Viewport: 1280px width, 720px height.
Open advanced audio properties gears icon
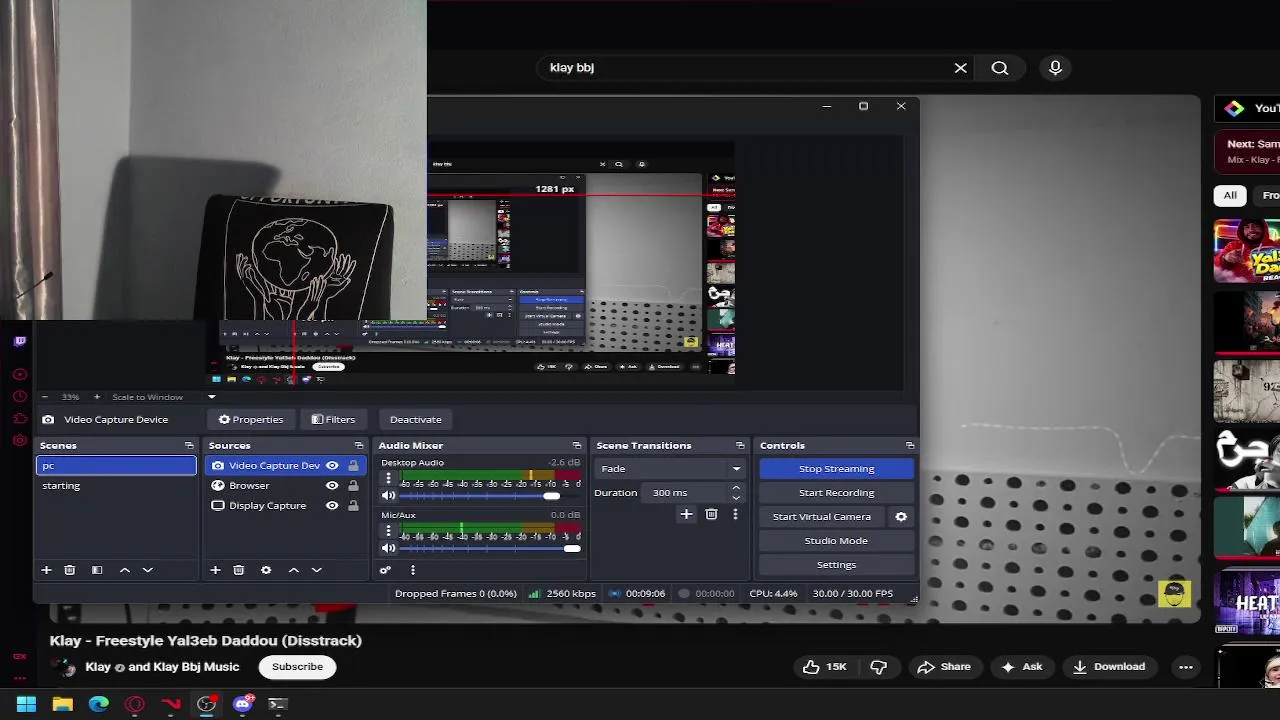385,570
